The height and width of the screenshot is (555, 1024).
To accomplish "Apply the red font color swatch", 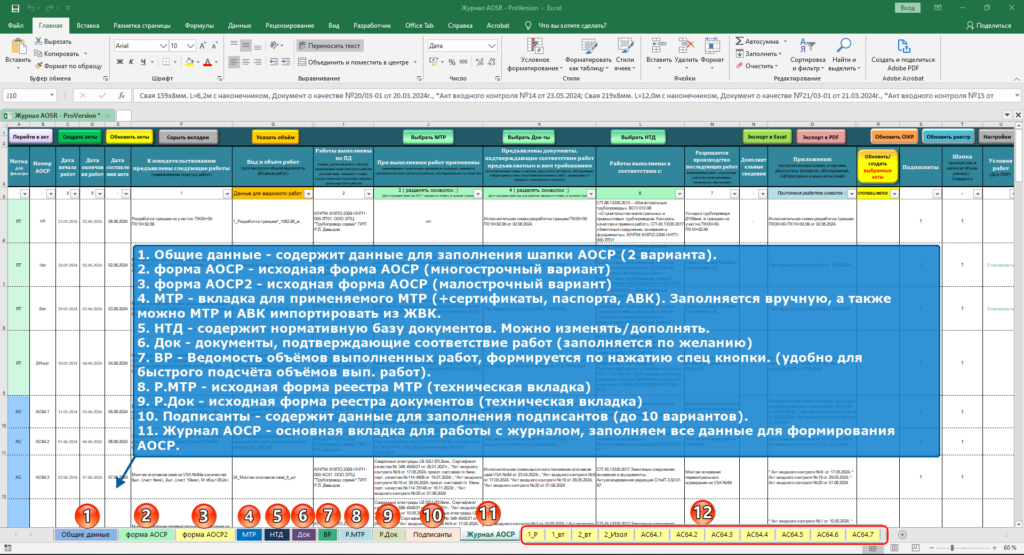I will pyautogui.click(x=207, y=62).
